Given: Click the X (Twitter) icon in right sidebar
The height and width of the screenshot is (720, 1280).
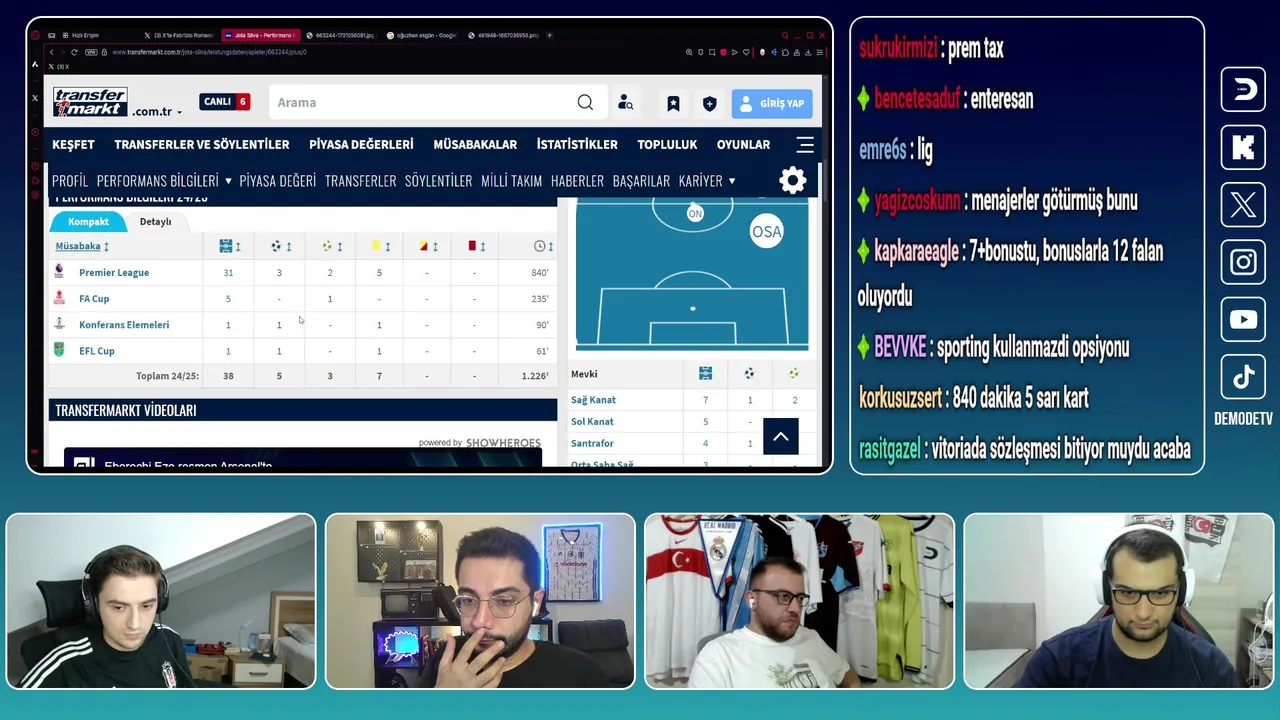Looking at the screenshot, I should [1243, 205].
